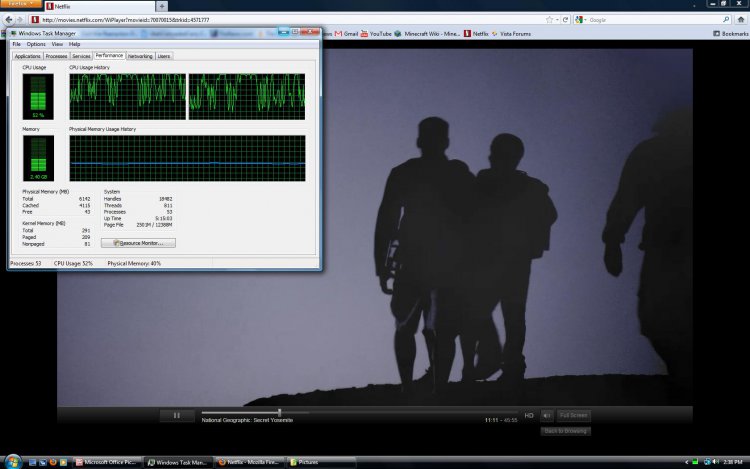Switch to Netflix Mozilla Firefox taskbar button

[x=249, y=462]
